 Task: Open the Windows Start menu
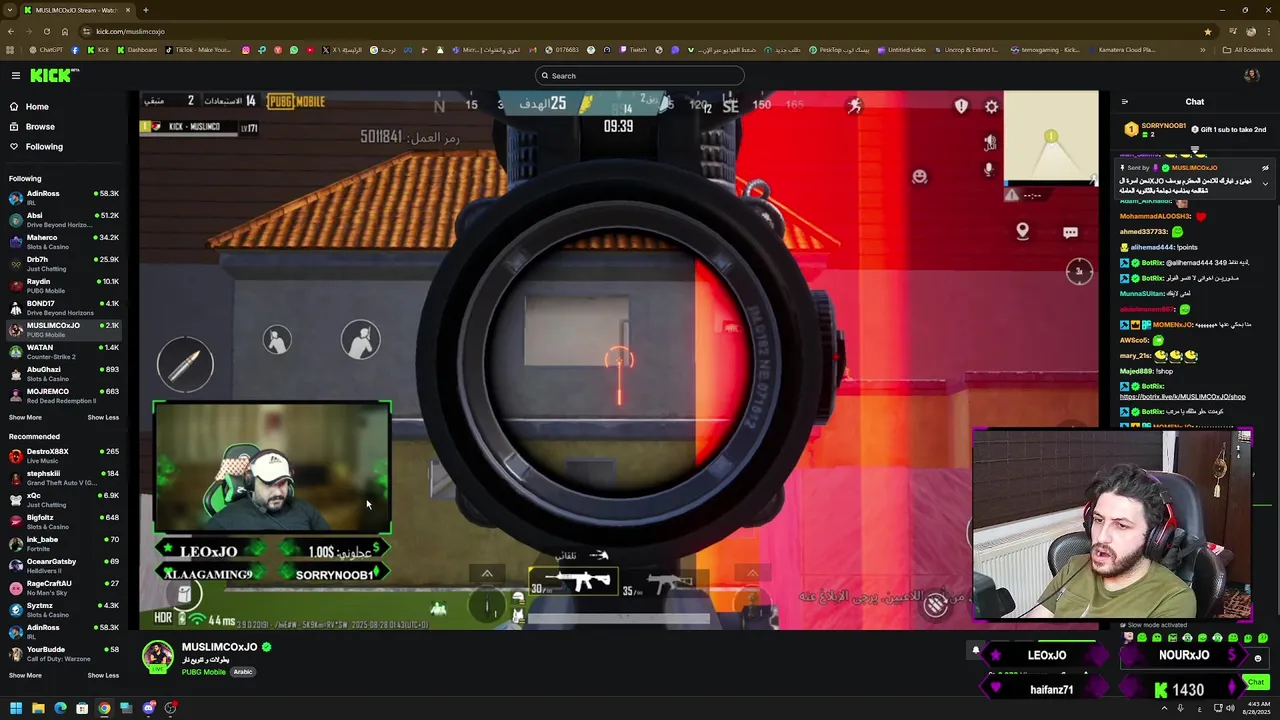click(x=15, y=709)
